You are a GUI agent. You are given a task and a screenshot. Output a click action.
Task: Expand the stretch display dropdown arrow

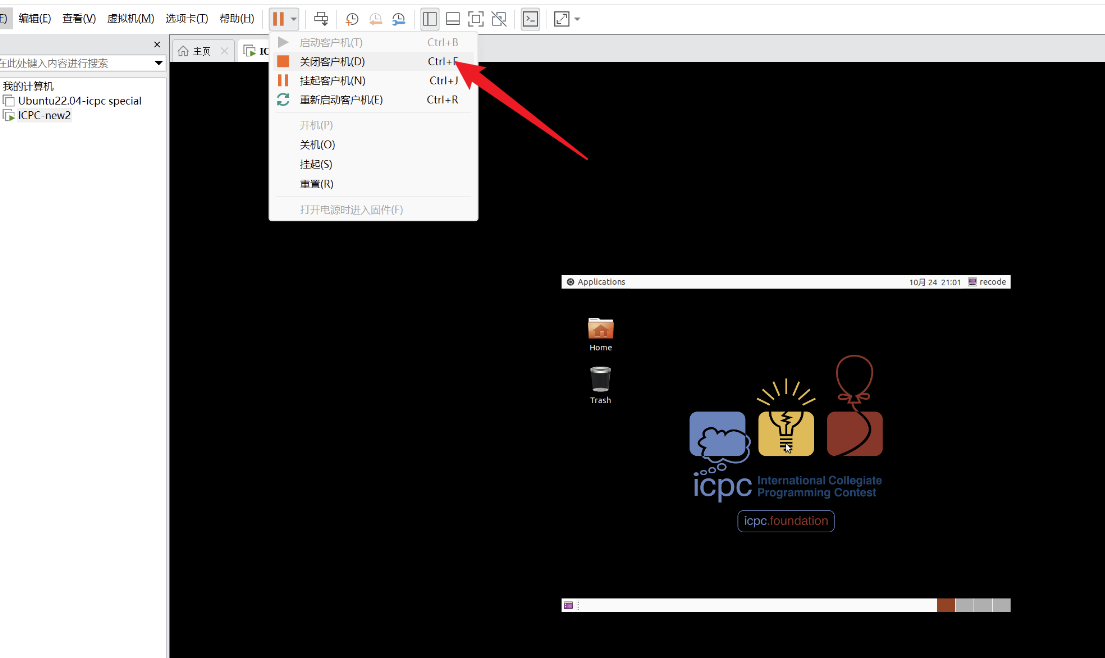tap(578, 19)
